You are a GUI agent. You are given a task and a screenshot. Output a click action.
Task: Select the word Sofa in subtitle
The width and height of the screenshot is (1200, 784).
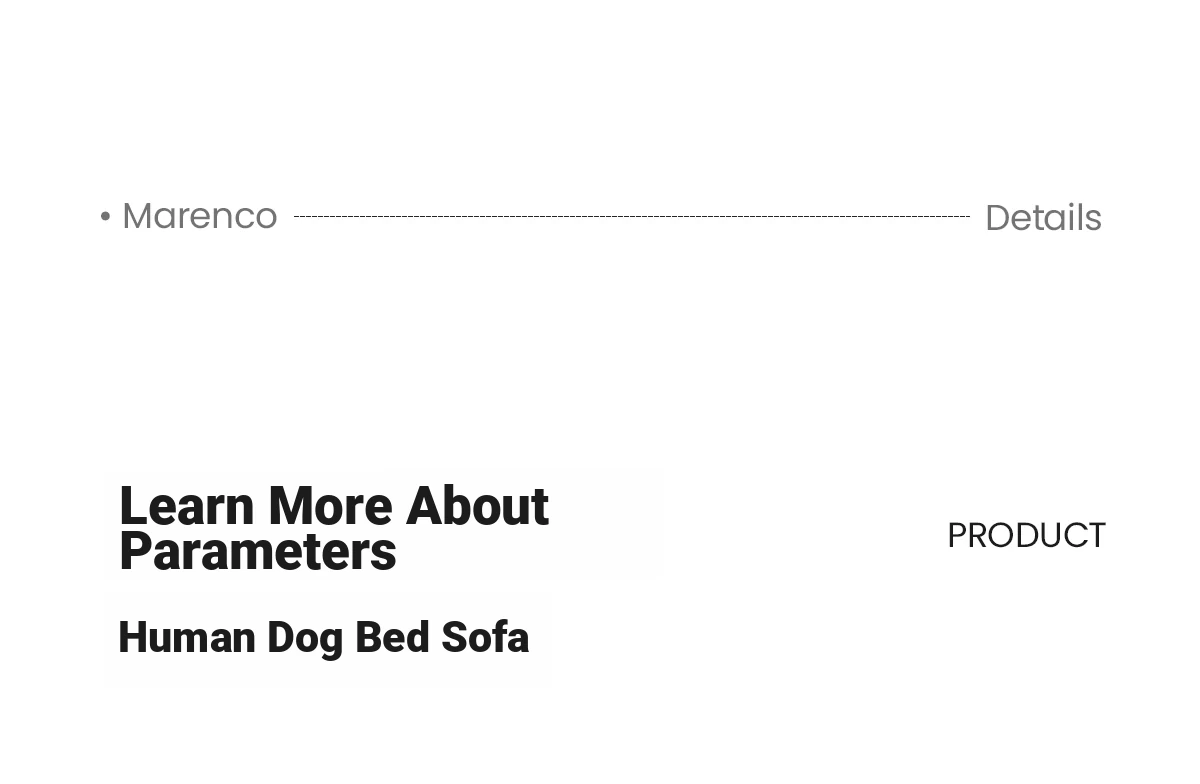485,638
